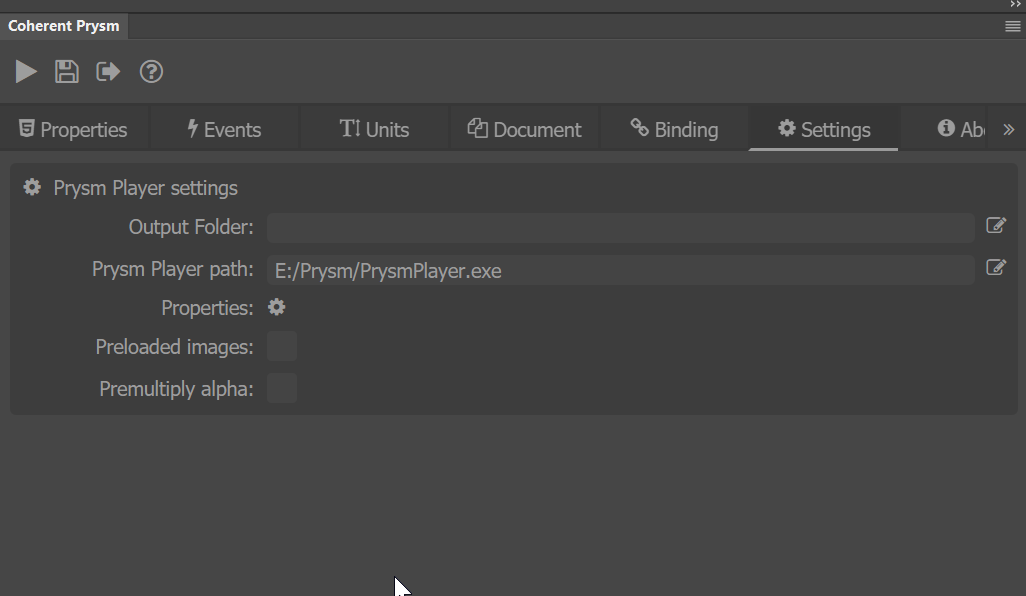Click the Play preview icon

pyautogui.click(x=26, y=71)
